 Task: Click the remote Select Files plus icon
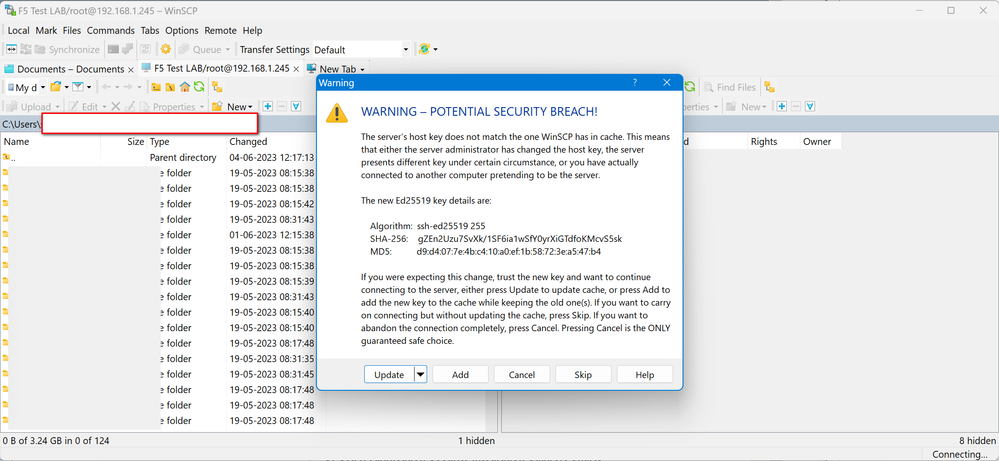(781, 106)
